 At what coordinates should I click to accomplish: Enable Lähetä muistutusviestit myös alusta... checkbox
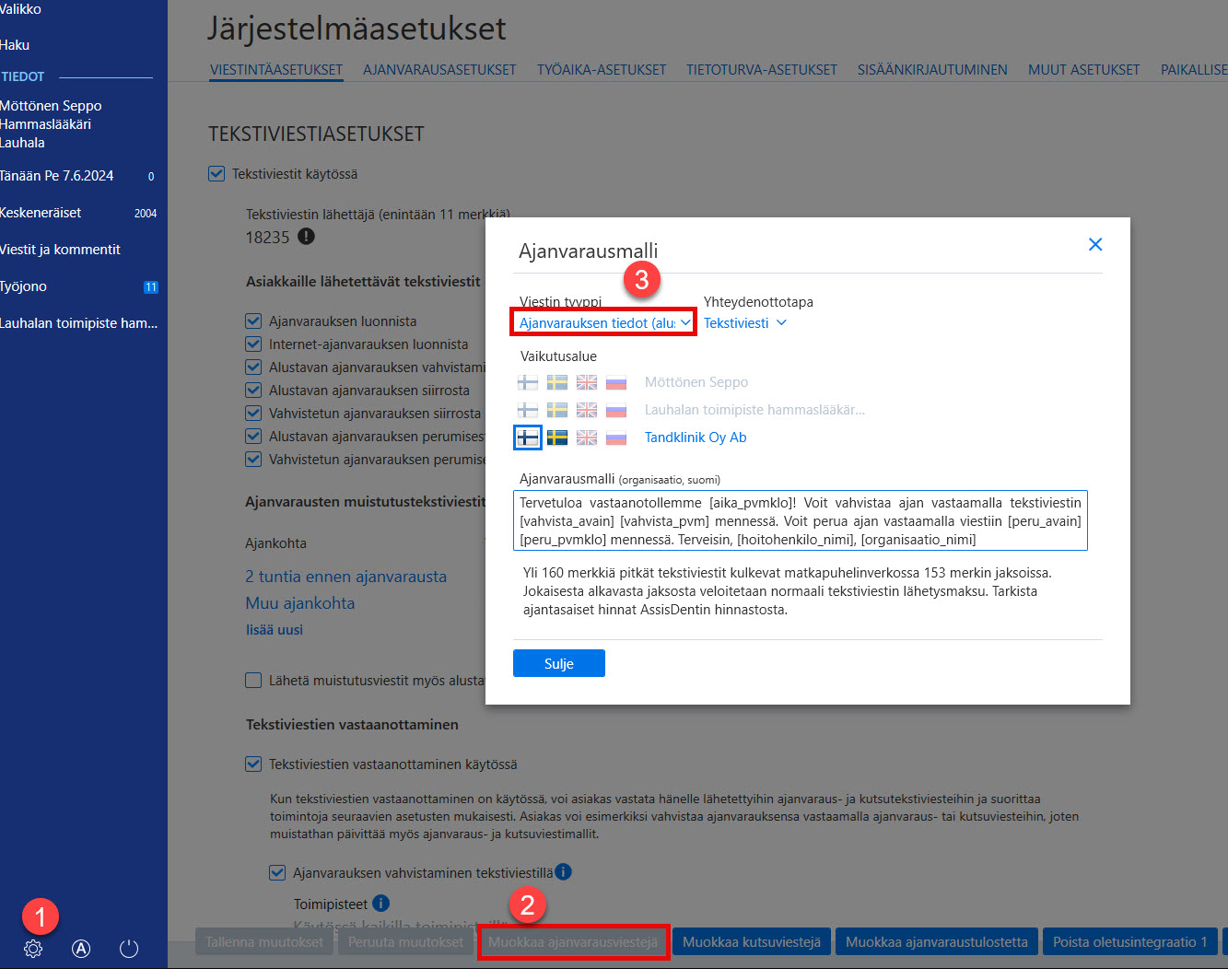253,681
